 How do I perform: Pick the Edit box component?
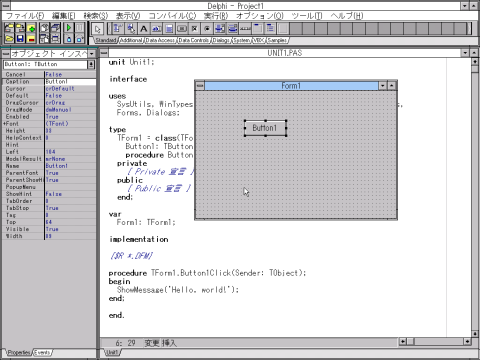tap(156, 29)
